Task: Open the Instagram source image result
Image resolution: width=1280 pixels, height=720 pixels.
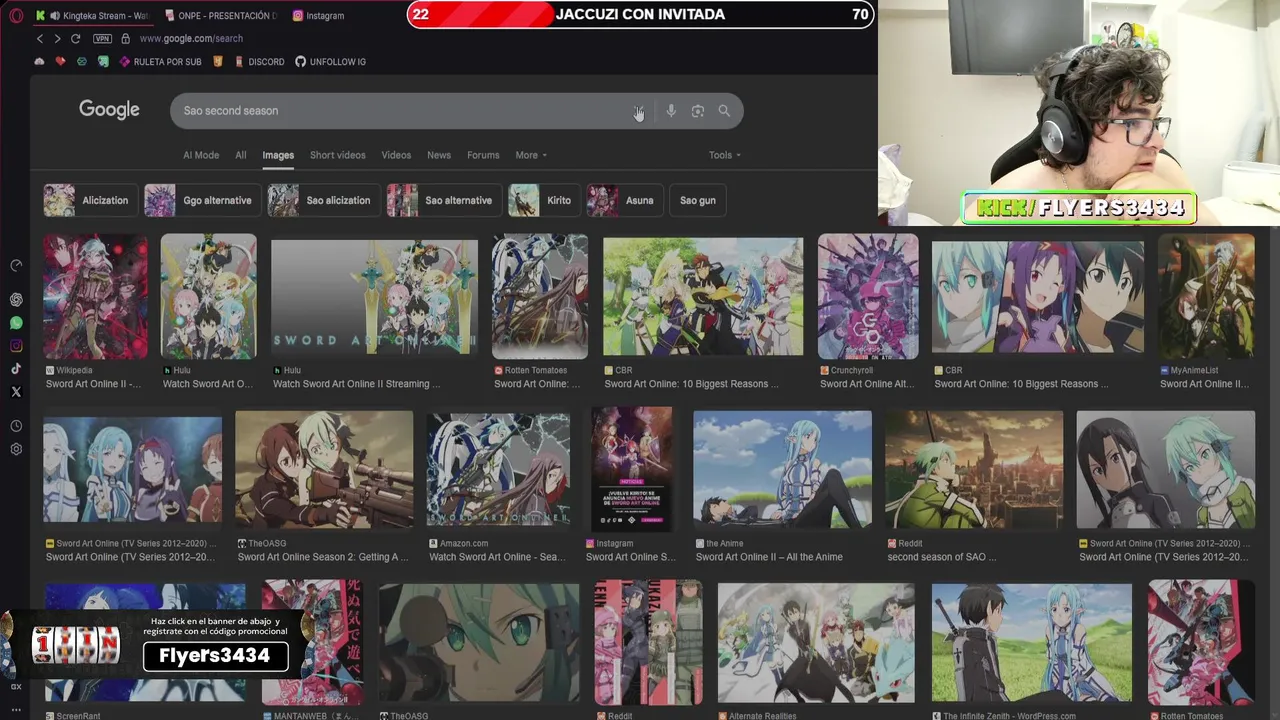Action: click(632, 469)
